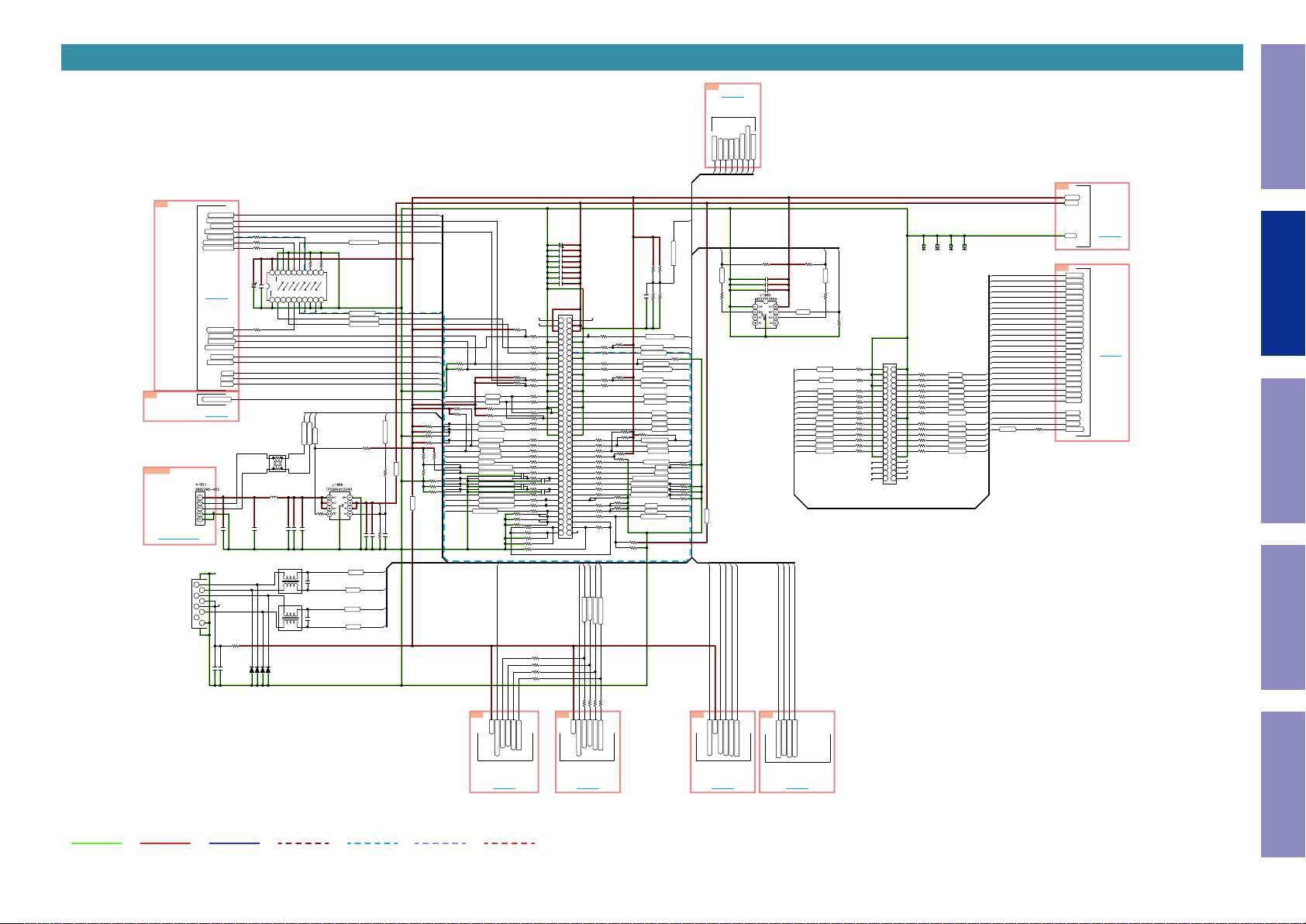Select the dark blue active side tab
This screenshot has height=924, width=1306.
[x=1283, y=284]
